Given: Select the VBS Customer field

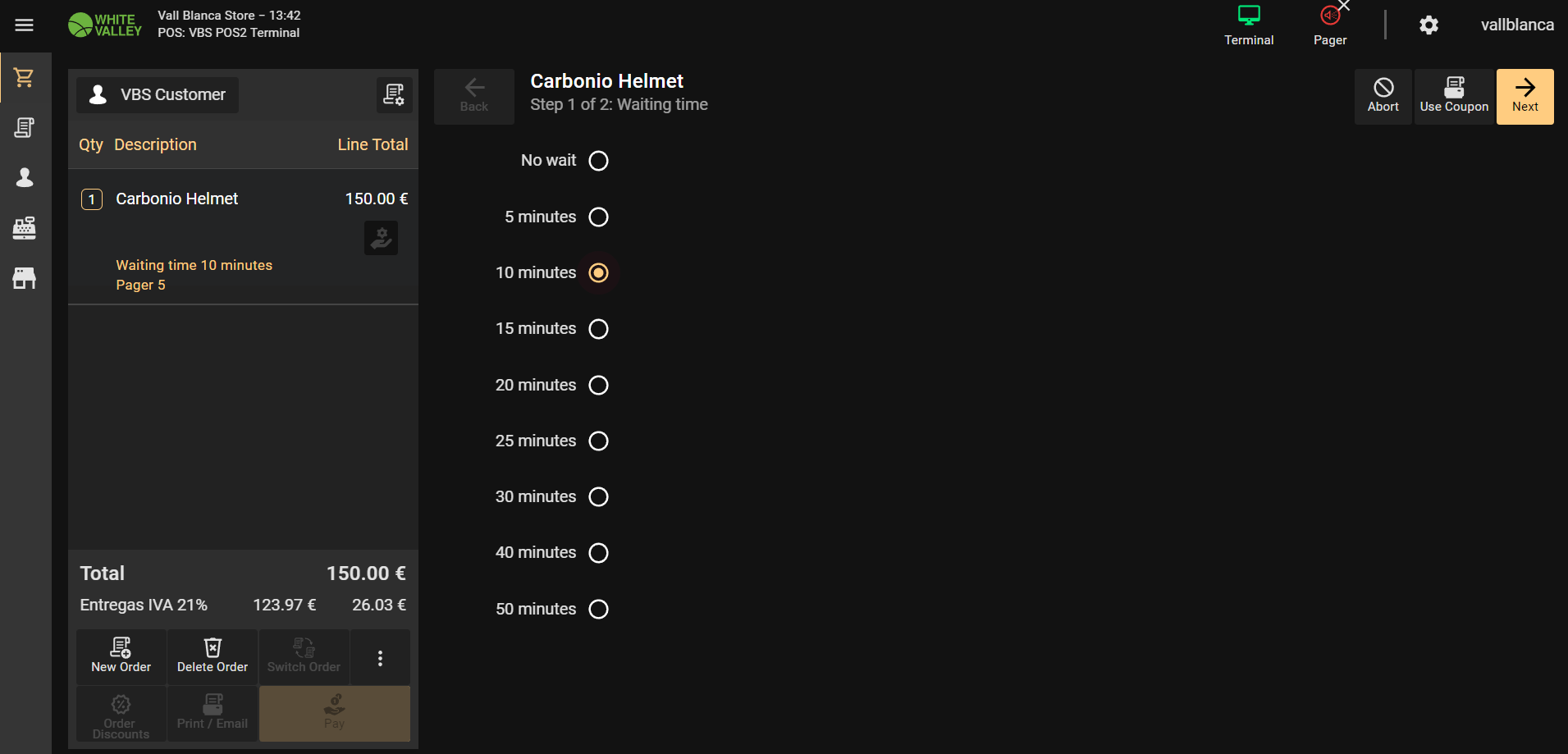Looking at the screenshot, I should (158, 95).
